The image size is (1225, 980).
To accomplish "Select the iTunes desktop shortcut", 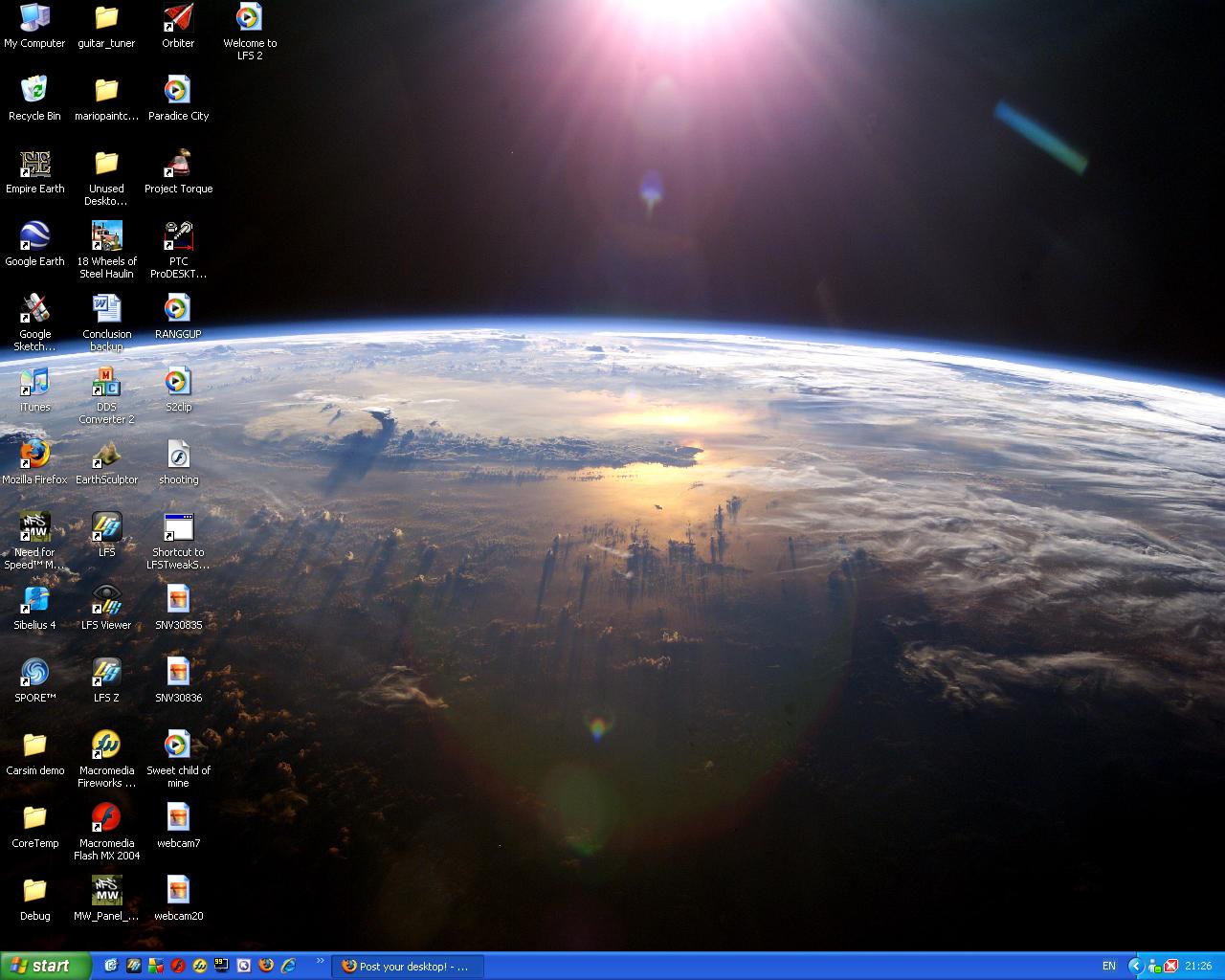I will [x=34, y=390].
